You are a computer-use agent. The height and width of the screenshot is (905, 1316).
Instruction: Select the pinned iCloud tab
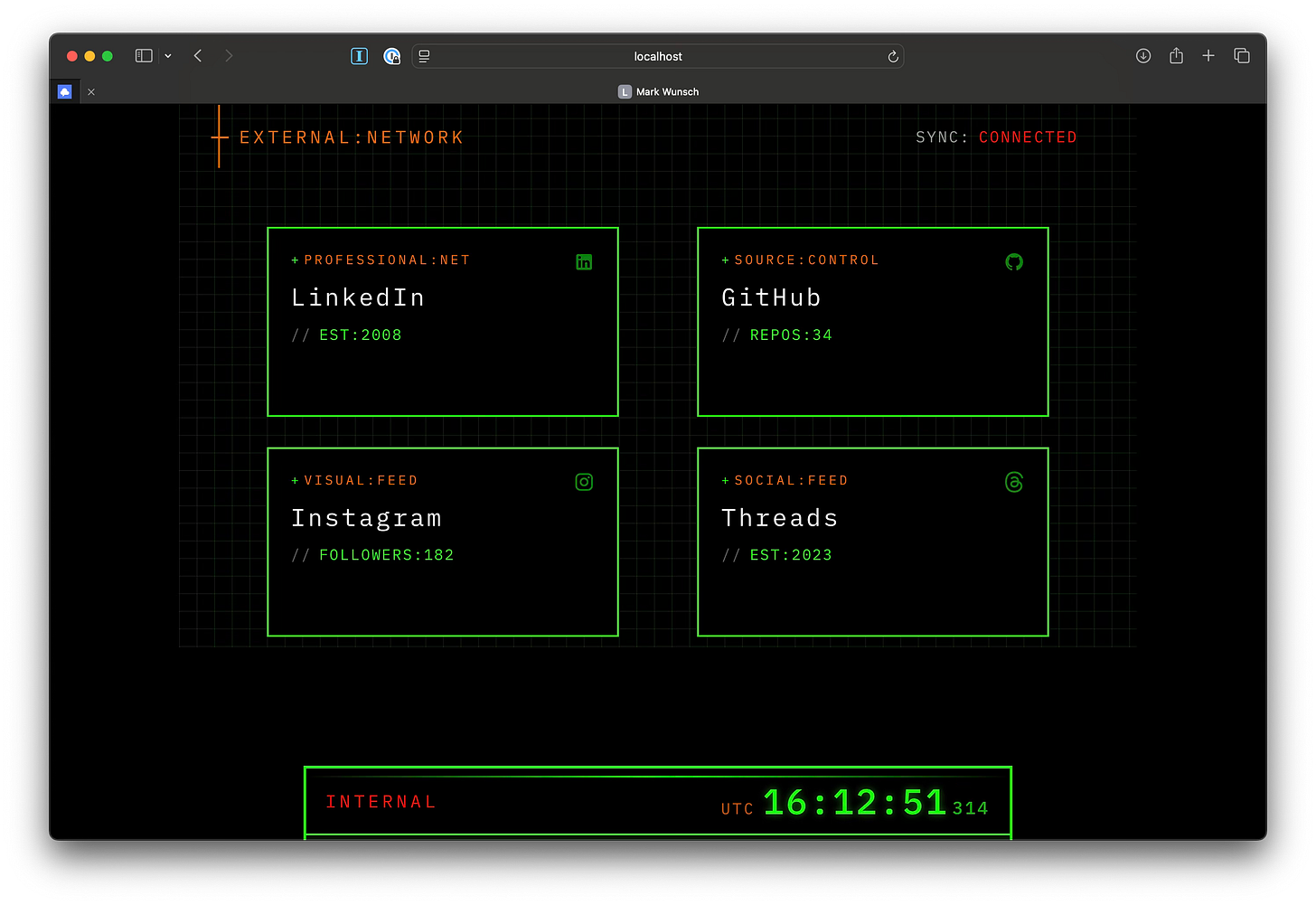point(65,91)
